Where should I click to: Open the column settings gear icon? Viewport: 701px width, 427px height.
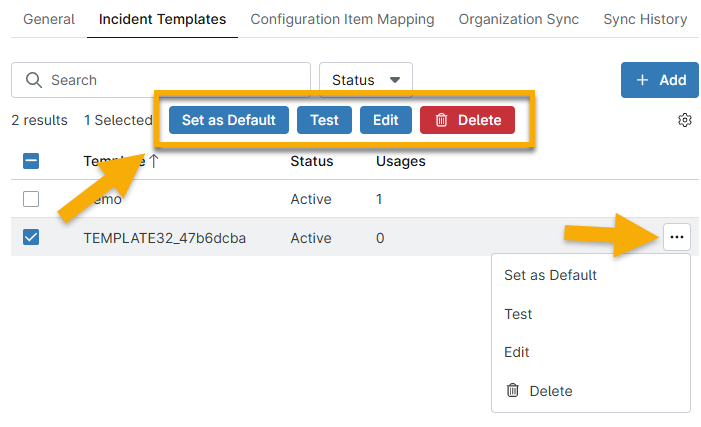tap(684, 120)
